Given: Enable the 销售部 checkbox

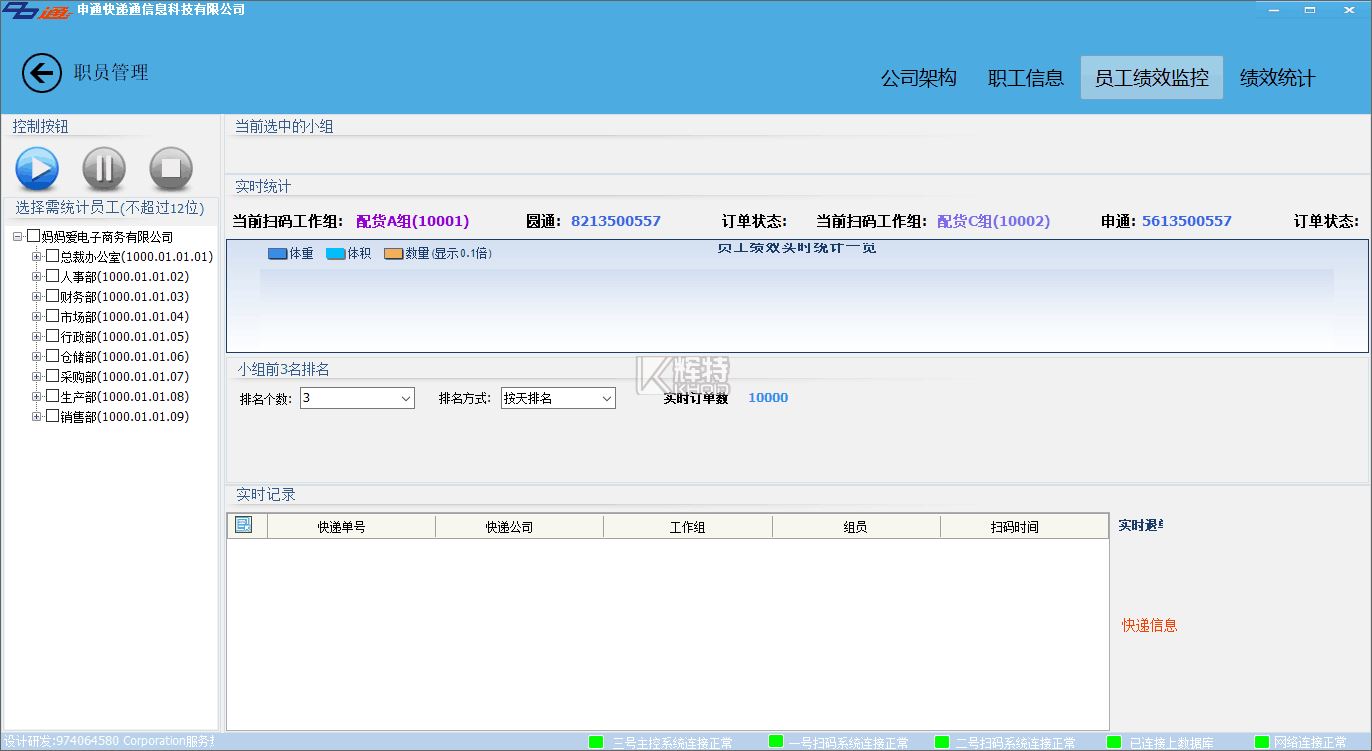Looking at the screenshot, I should 53,416.
